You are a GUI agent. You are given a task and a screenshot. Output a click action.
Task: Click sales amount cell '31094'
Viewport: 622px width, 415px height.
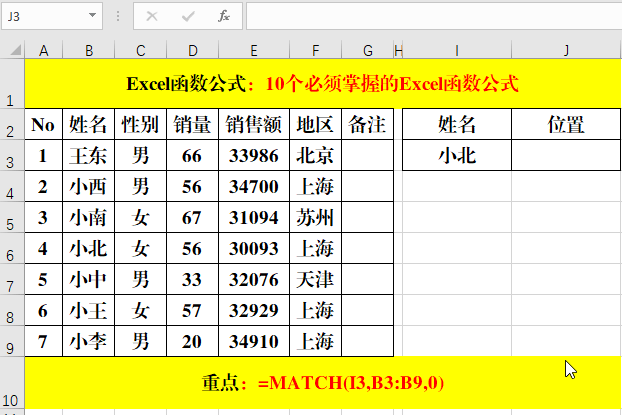pyautogui.click(x=254, y=217)
